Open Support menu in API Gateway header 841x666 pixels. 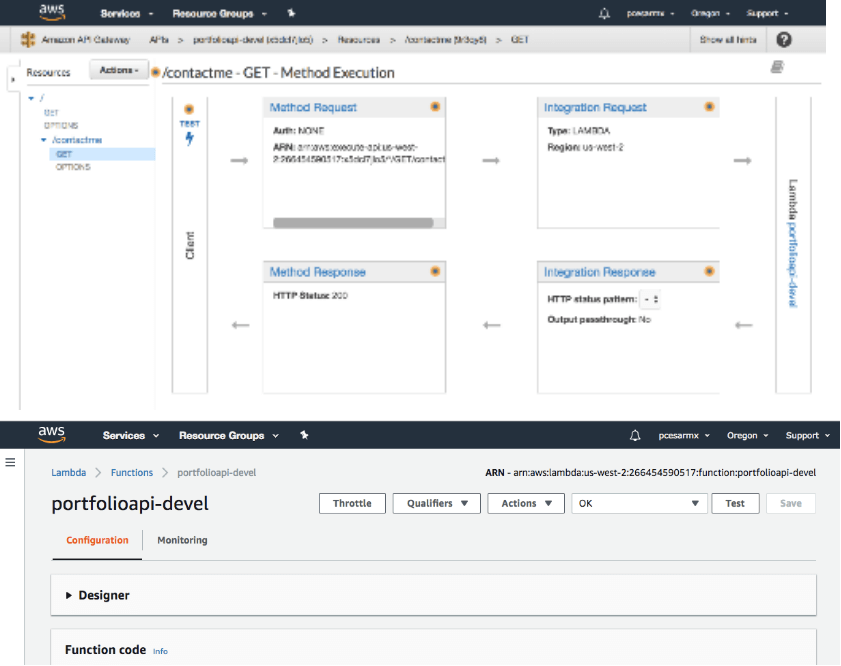click(768, 13)
